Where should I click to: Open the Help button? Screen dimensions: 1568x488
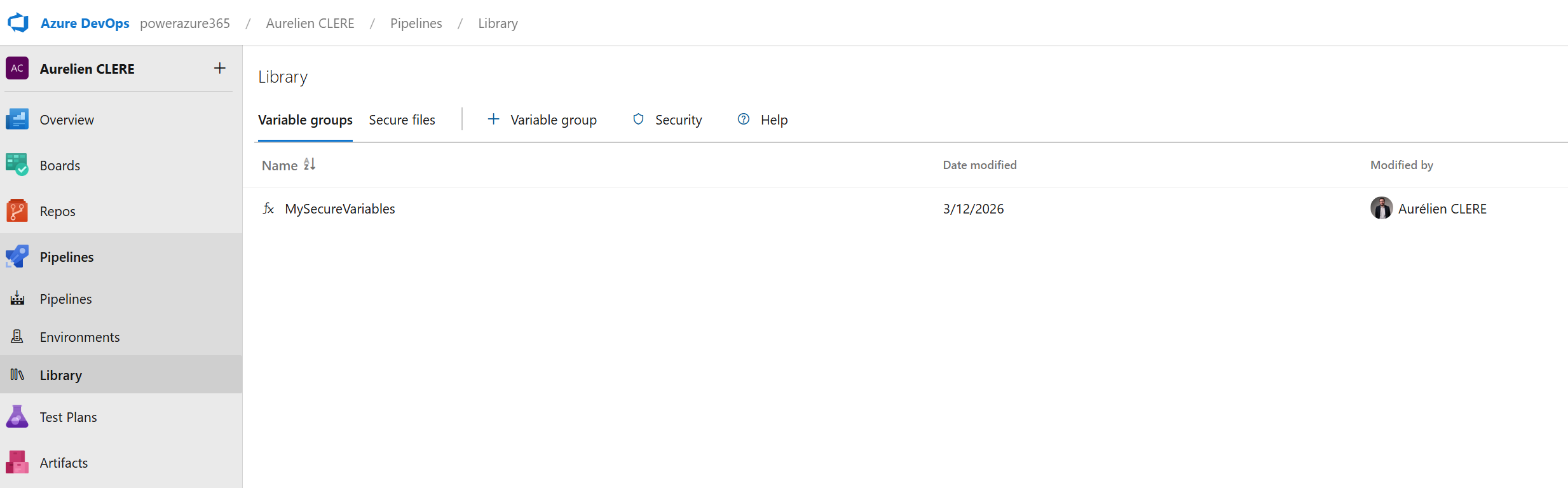coord(774,120)
